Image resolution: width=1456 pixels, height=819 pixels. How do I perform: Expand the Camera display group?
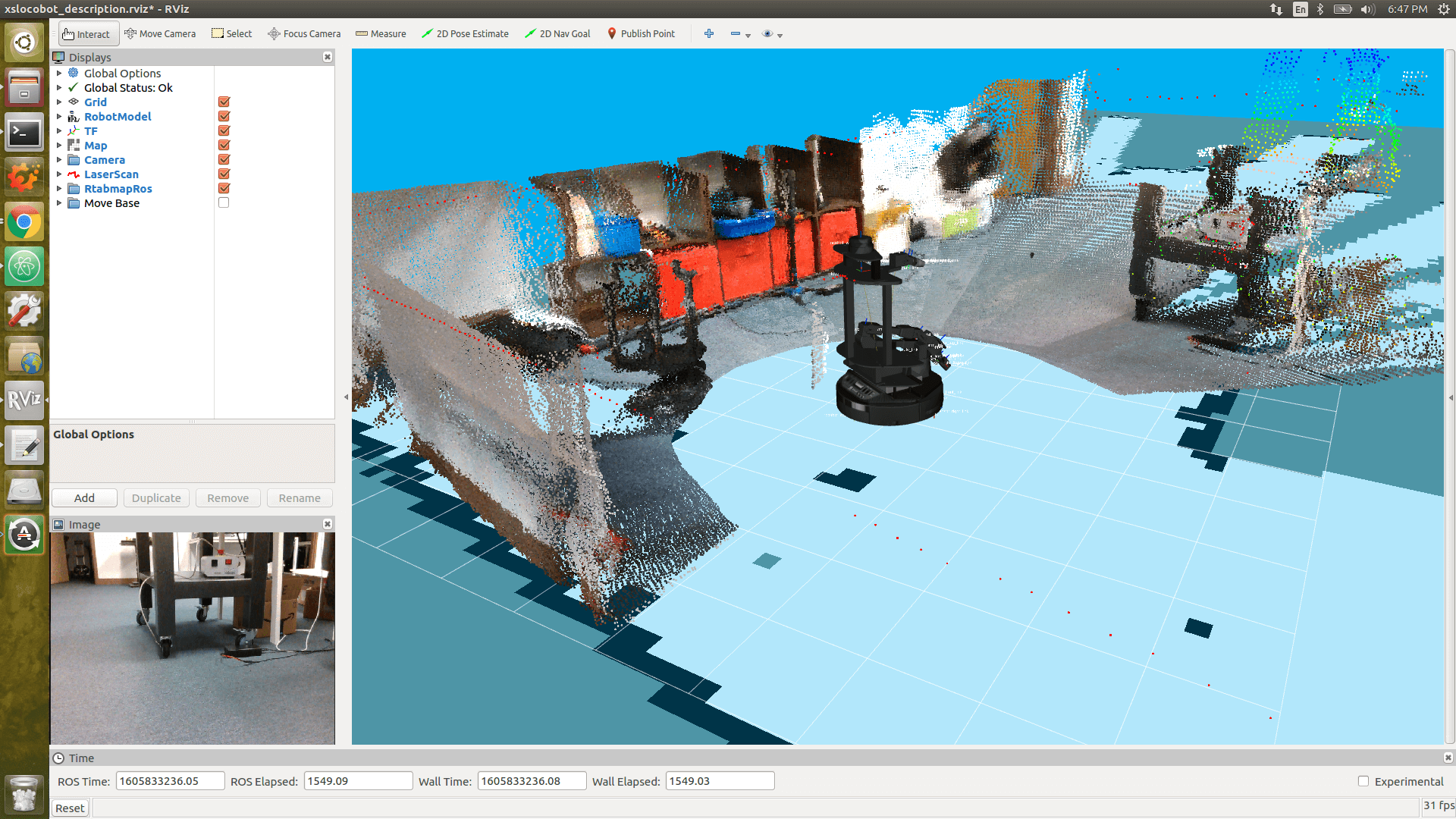[59, 159]
